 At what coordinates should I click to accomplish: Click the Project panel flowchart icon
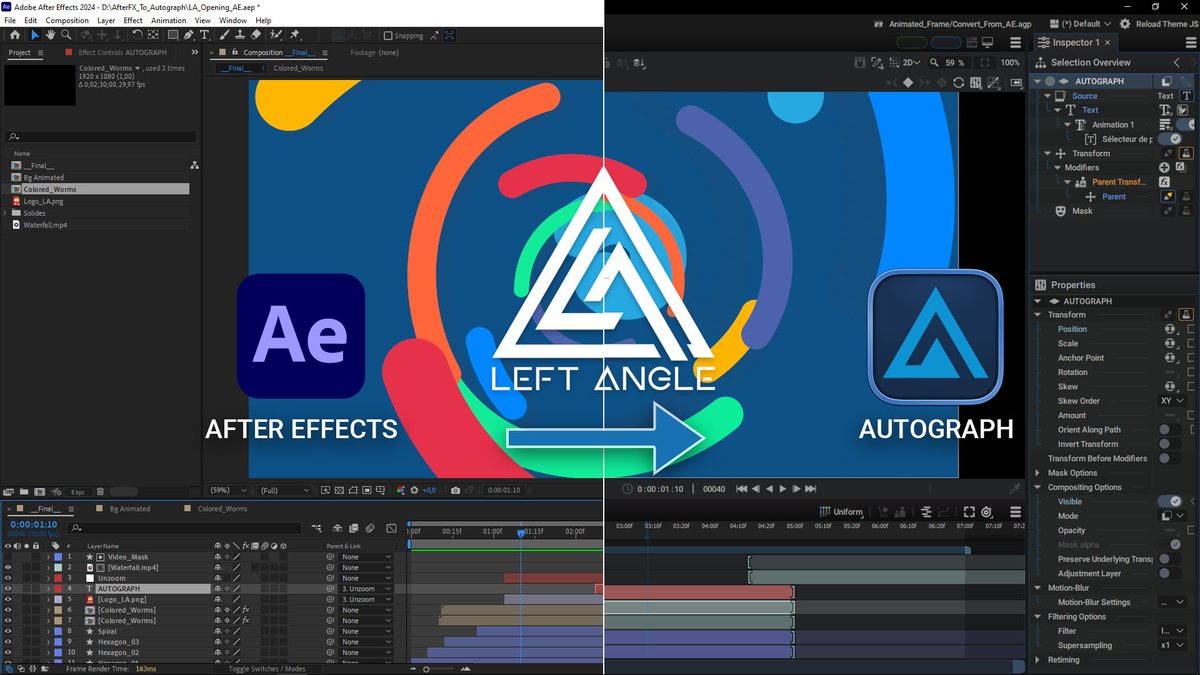(193, 165)
